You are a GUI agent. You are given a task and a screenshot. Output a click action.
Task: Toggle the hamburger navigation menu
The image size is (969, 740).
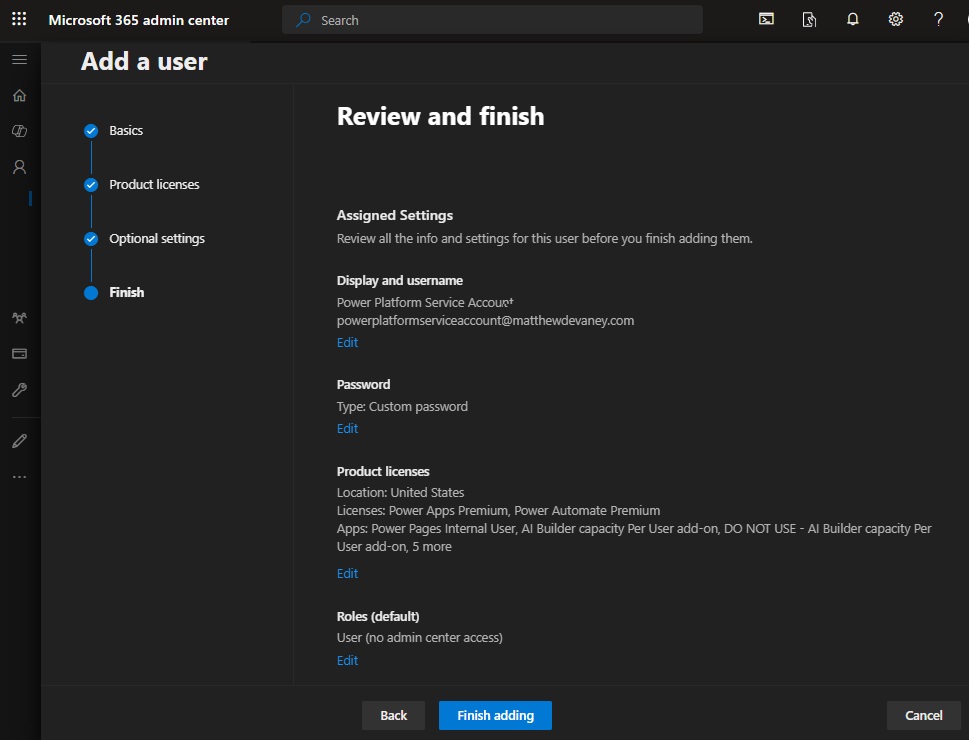coord(19,59)
